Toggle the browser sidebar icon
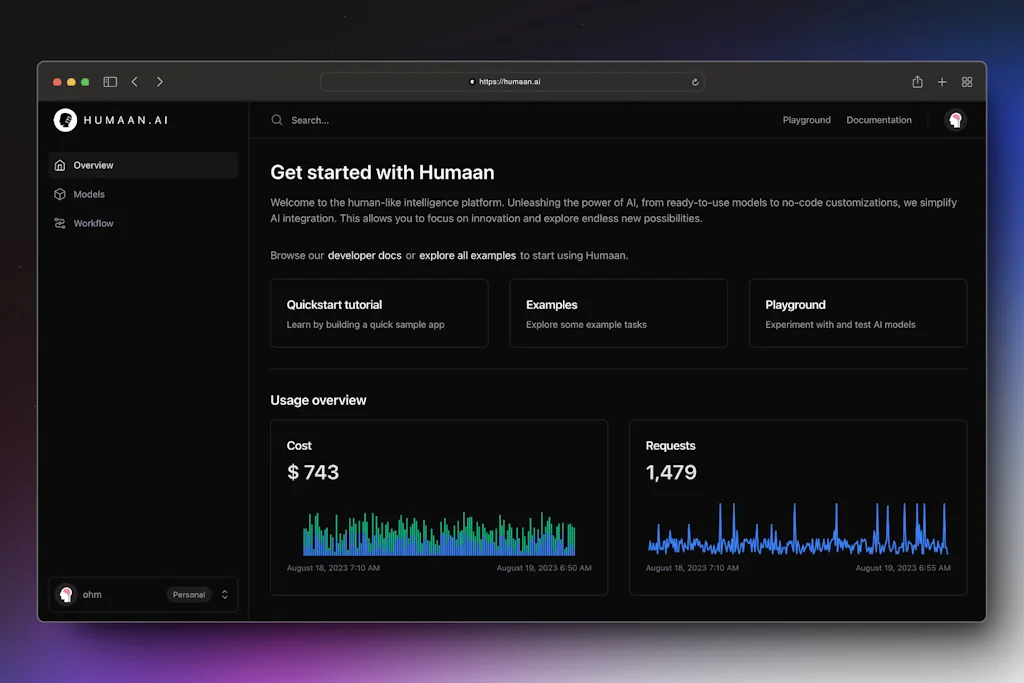Viewport: 1024px width, 683px height. [x=110, y=82]
